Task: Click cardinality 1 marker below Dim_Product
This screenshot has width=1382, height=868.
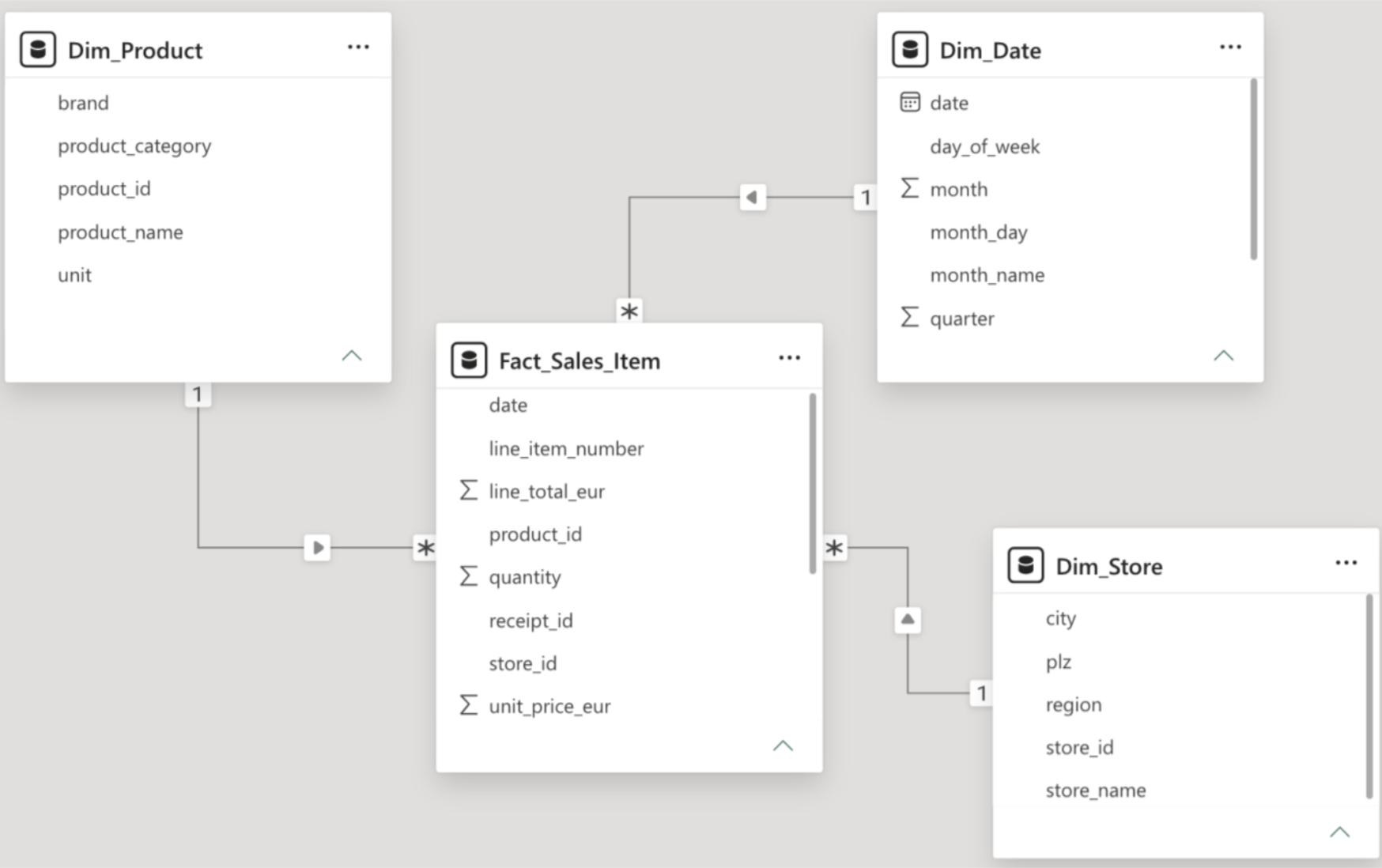Action: click(x=198, y=394)
